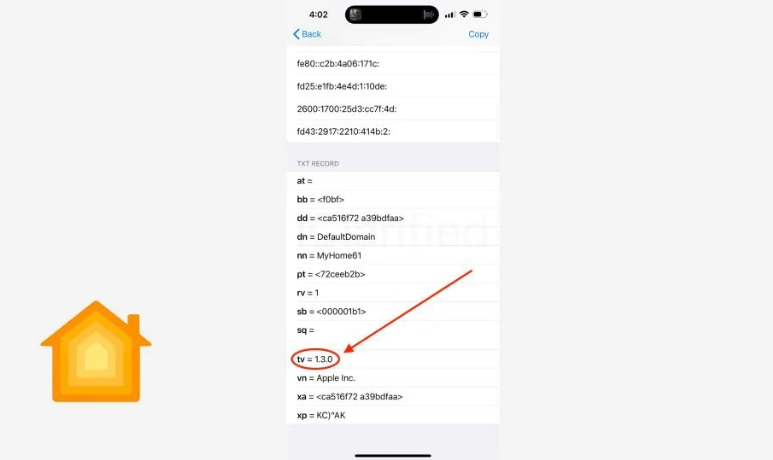Image resolution: width=773 pixels, height=460 pixels.
Task: Tap the Dynamic Island waveform icon
Action: click(x=428, y=15)
